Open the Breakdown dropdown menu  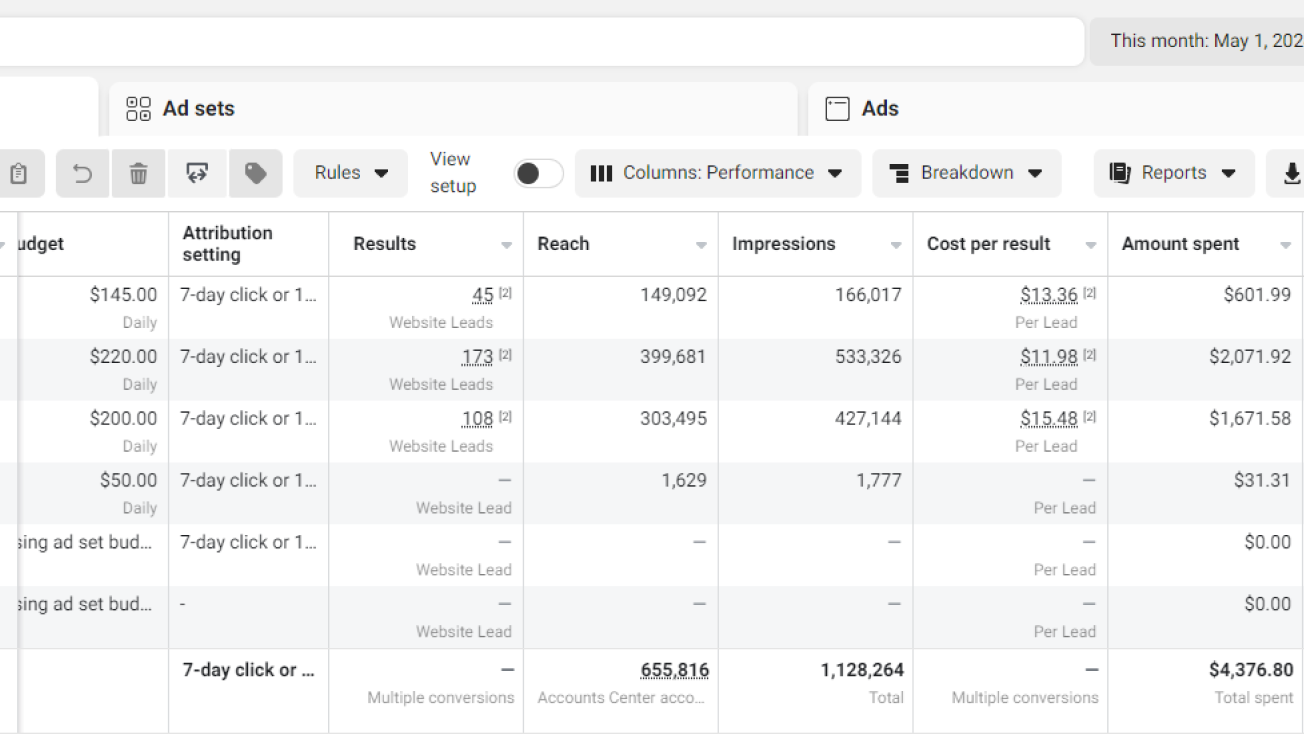pyautogui.click(x=966, y=173)
